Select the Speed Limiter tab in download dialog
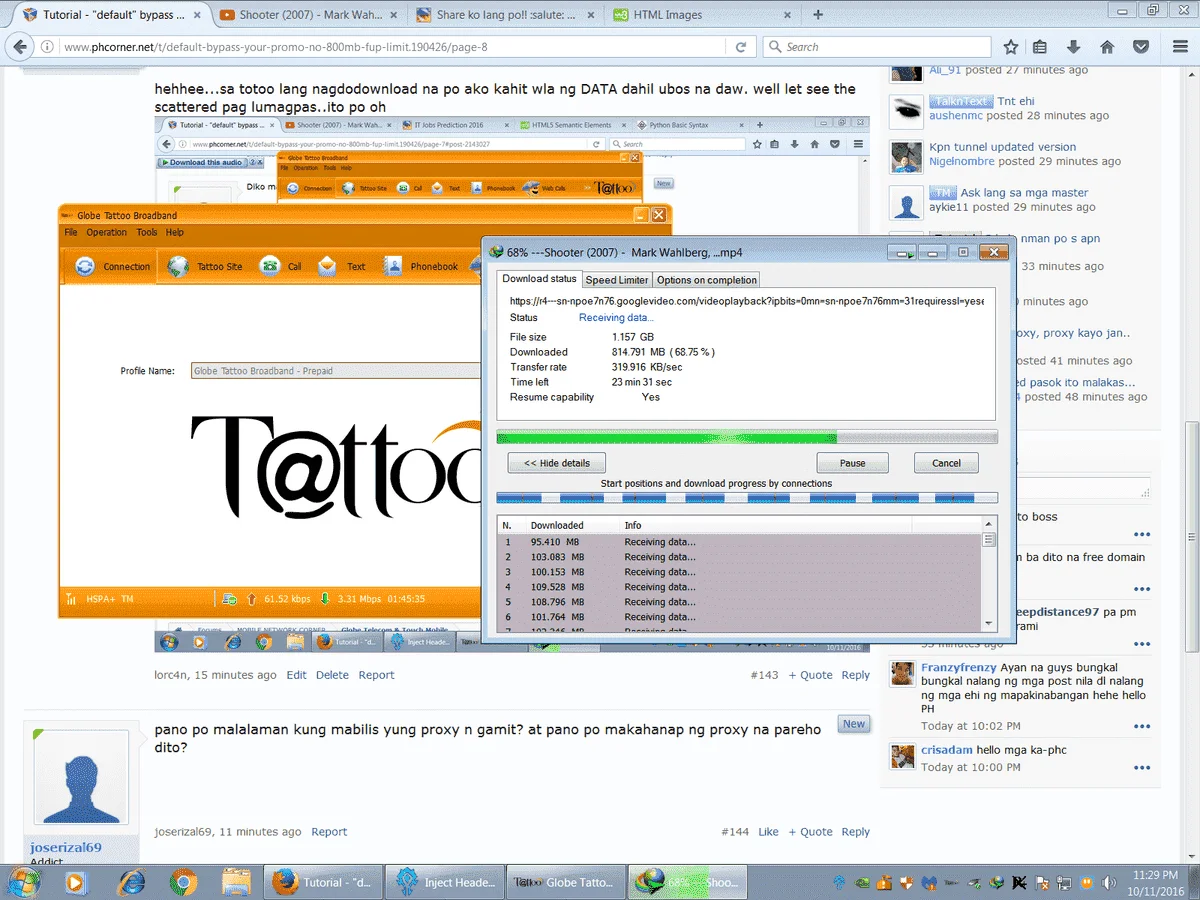Image resolution: width=1200 pixels, height=900 pixels. click(x=617, y=280)
